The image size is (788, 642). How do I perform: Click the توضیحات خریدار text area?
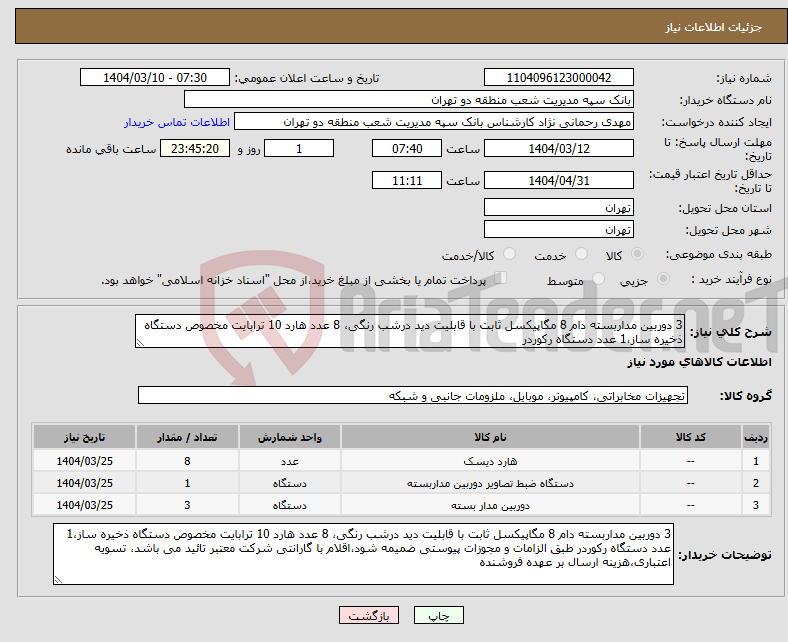coord(363,554)
